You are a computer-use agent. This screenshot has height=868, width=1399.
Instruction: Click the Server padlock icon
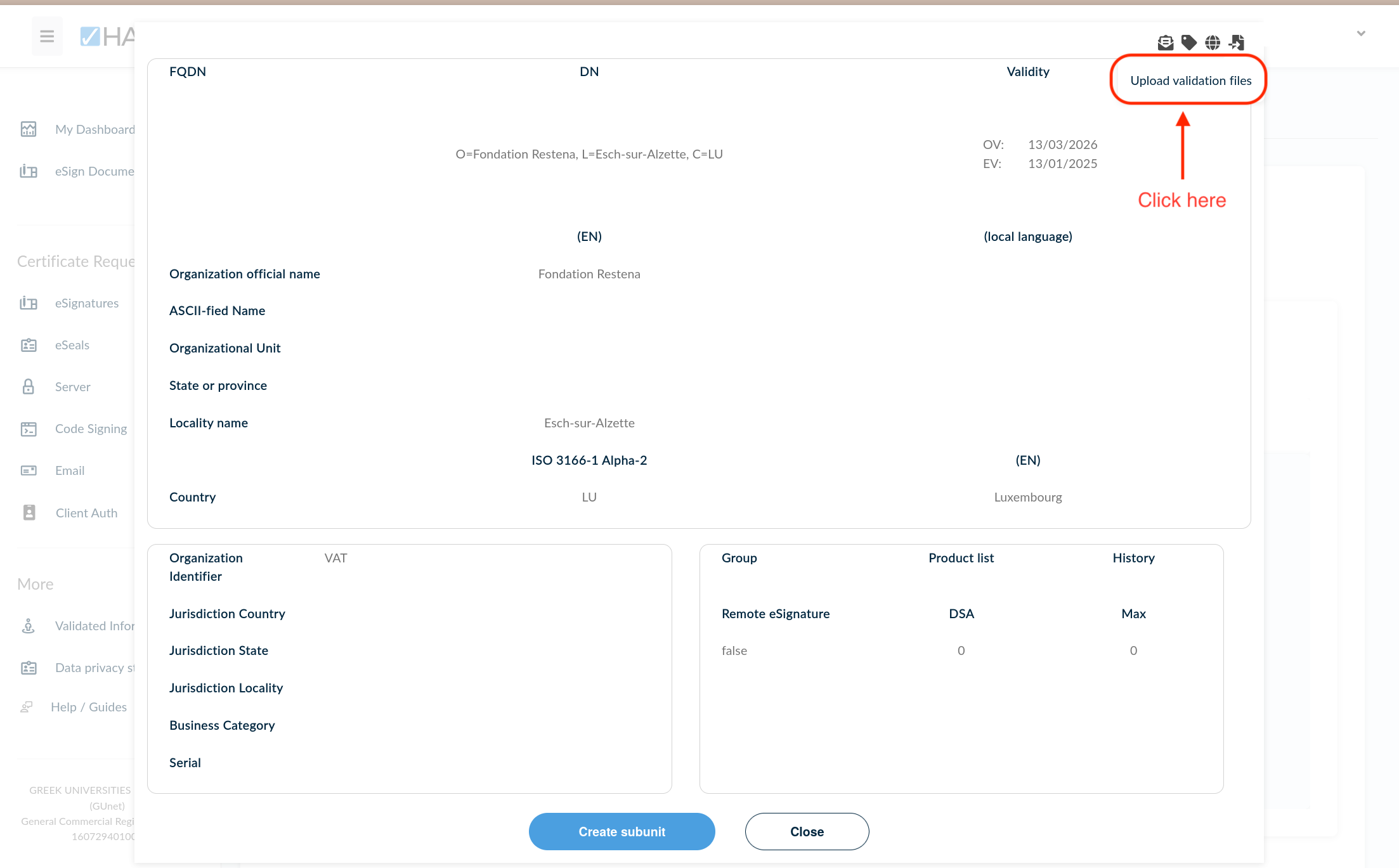(29, 387)
